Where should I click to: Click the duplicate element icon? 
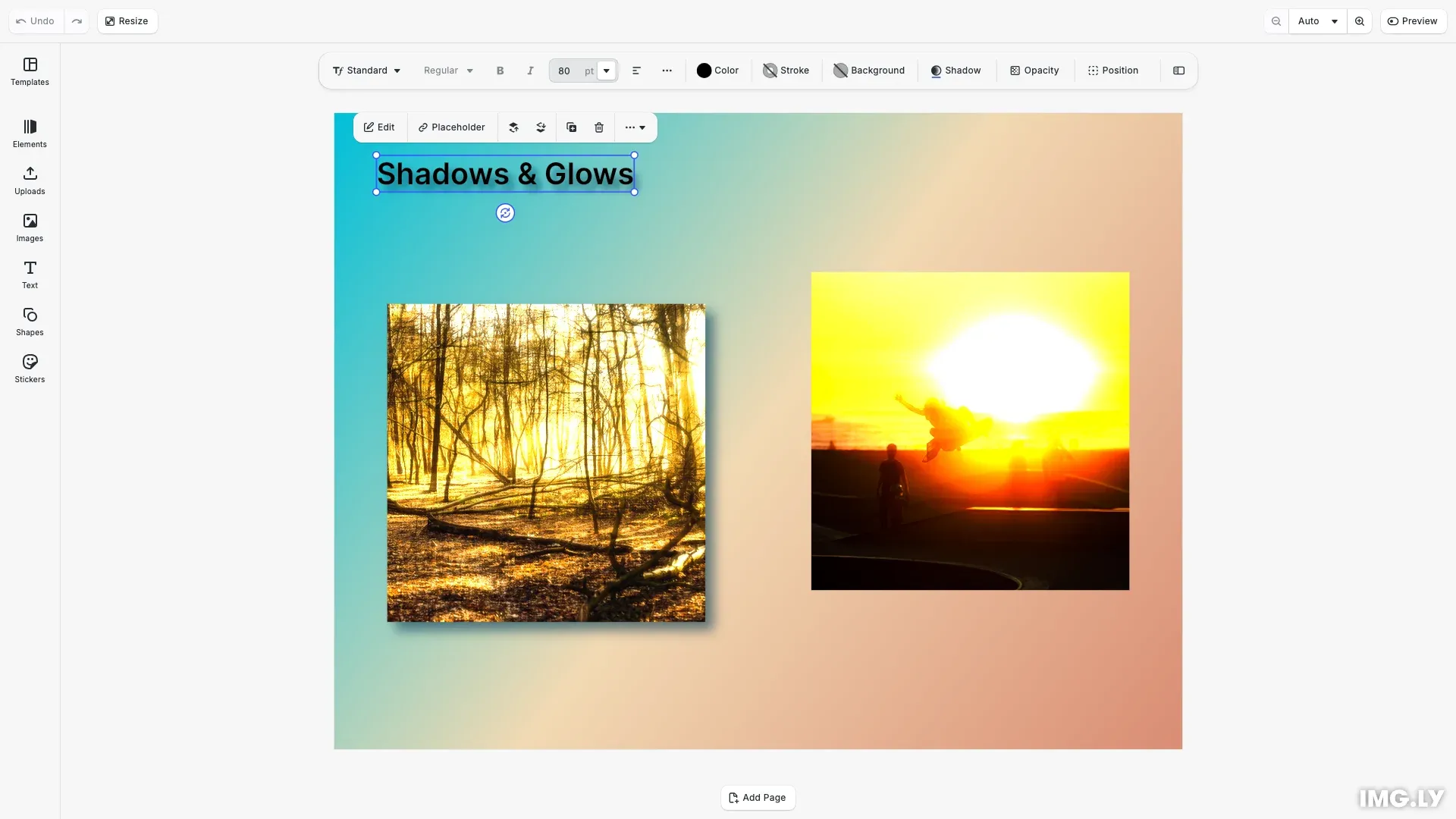point(571,127)
